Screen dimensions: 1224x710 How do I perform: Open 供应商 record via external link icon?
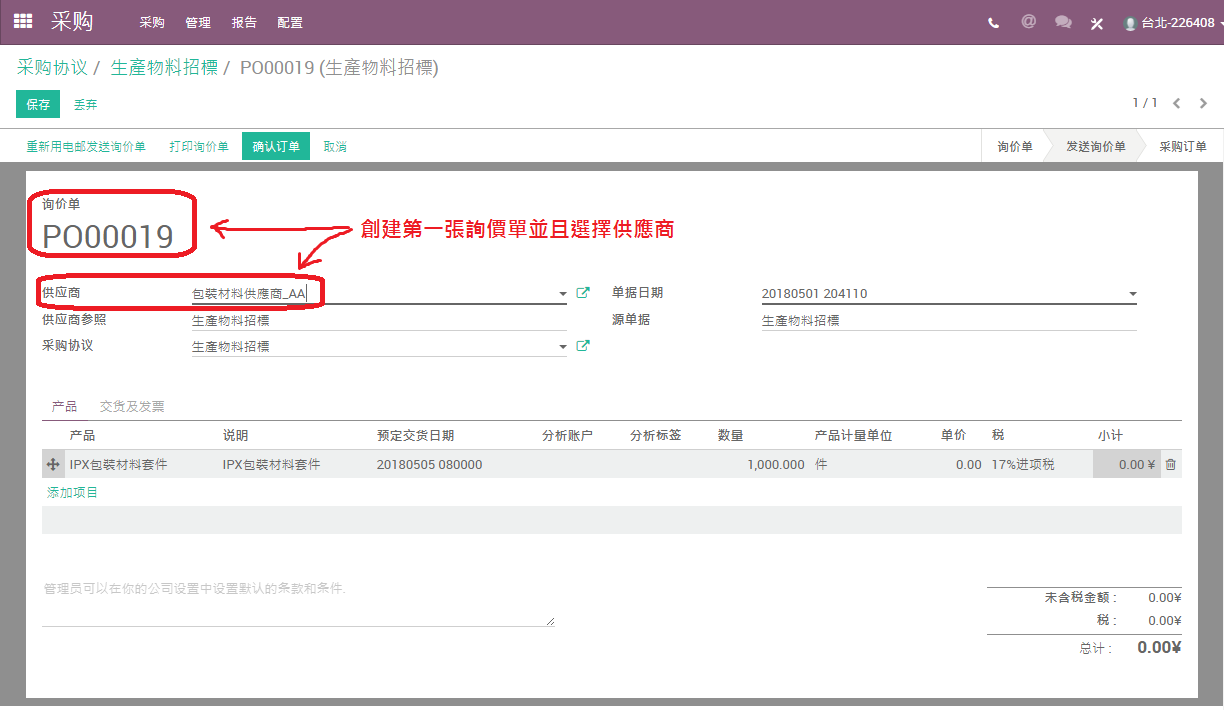[583, 293]
